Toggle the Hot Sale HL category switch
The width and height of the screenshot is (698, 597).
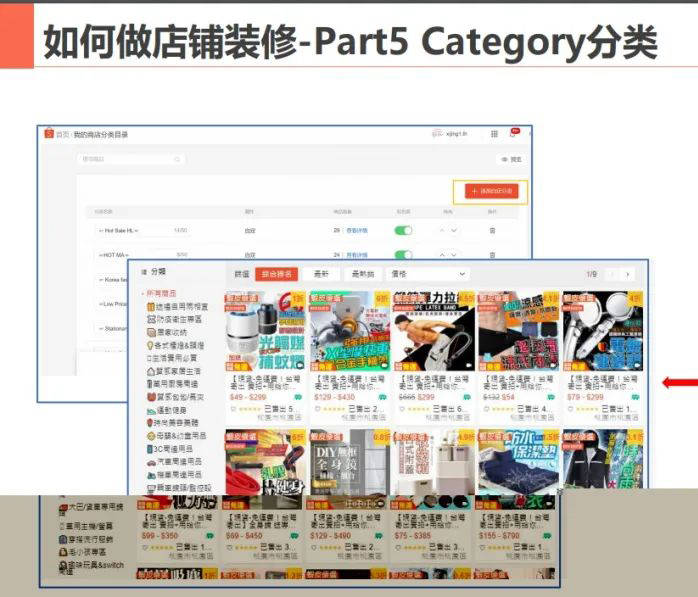click(403, 231)
